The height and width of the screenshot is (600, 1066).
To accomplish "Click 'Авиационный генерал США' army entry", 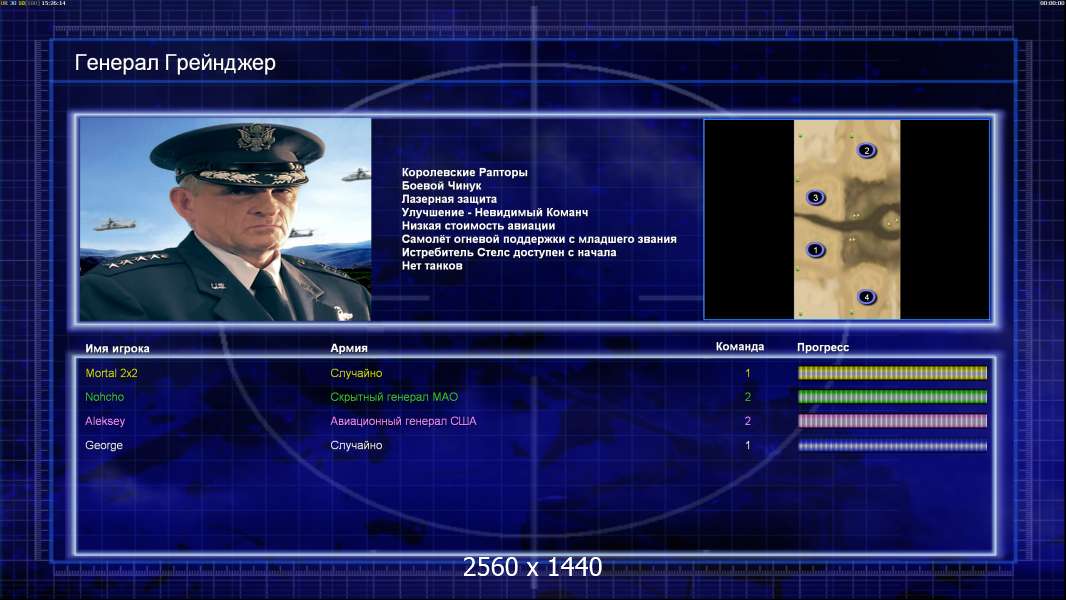I will [403, 421].
